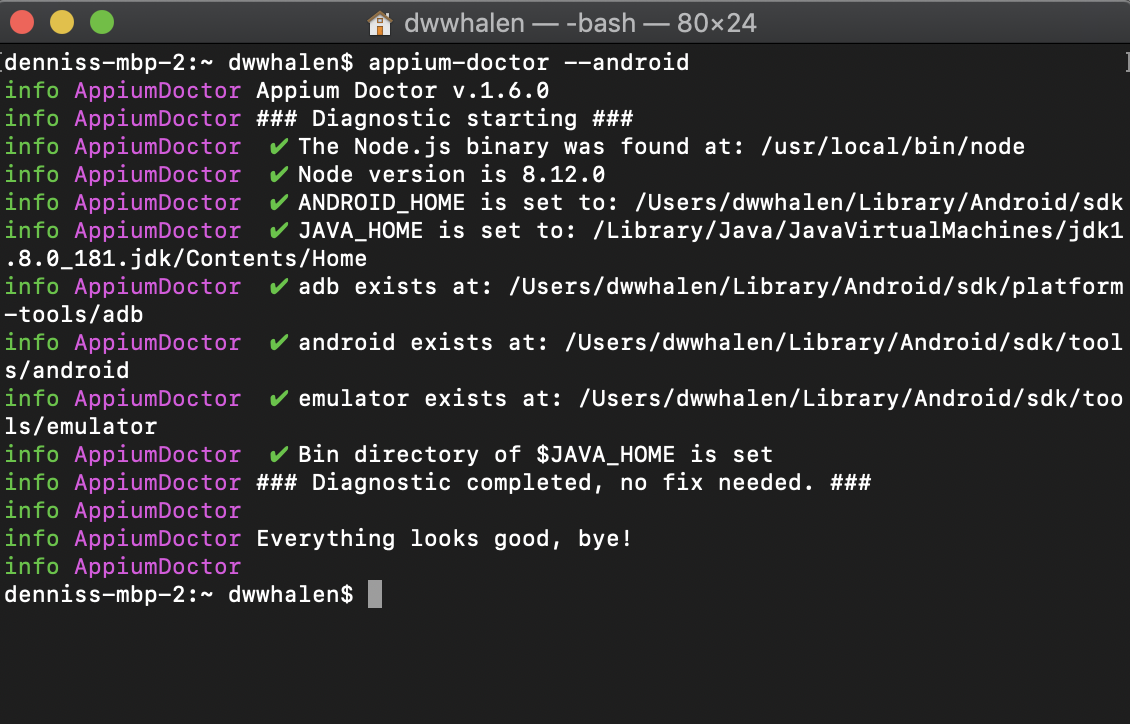Click the 'ls/emulator' wrapped text
The image size is (1130, 724).
[x=81, y=427]
